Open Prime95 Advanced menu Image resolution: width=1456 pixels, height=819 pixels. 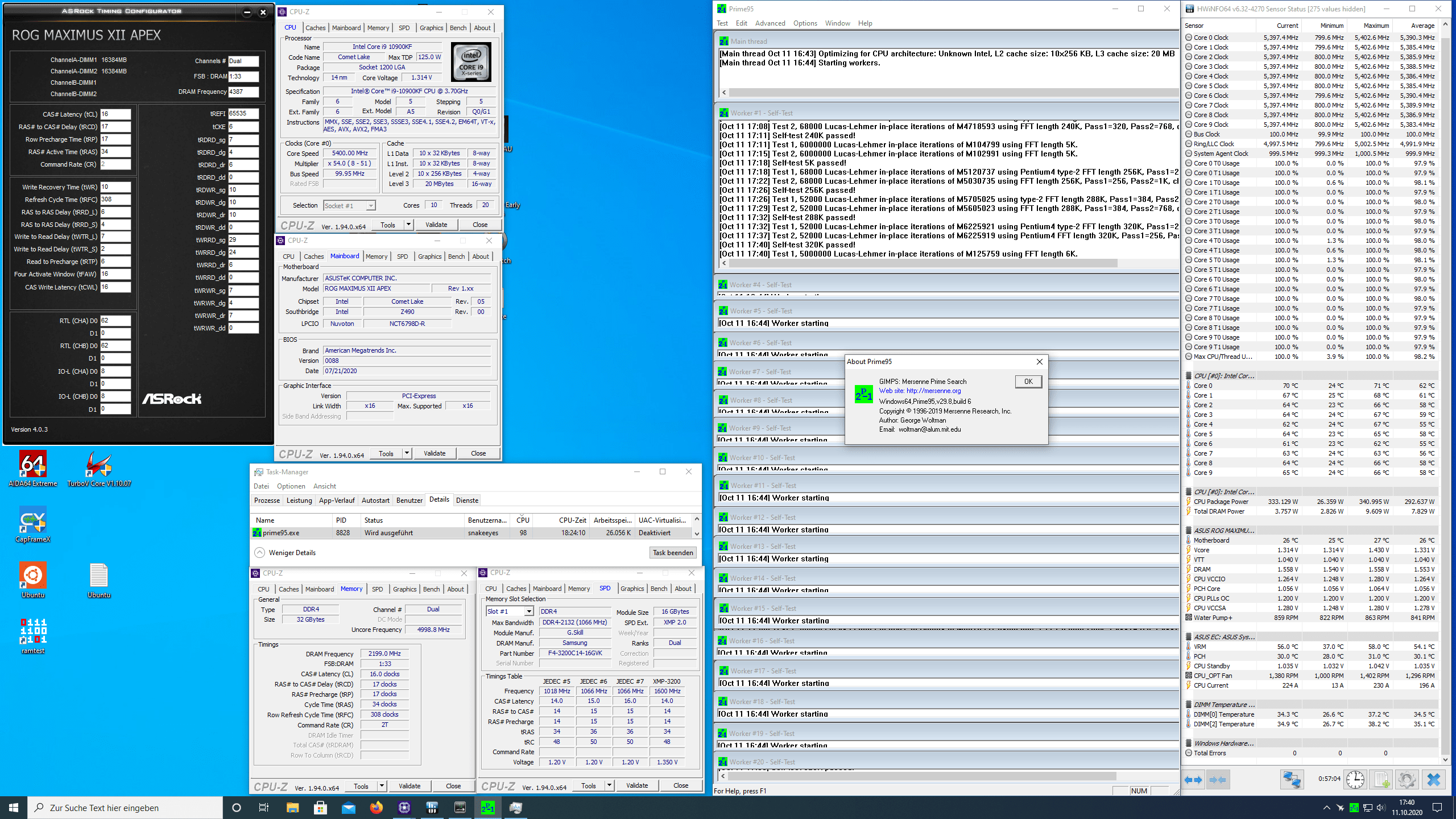click(770, 23)
